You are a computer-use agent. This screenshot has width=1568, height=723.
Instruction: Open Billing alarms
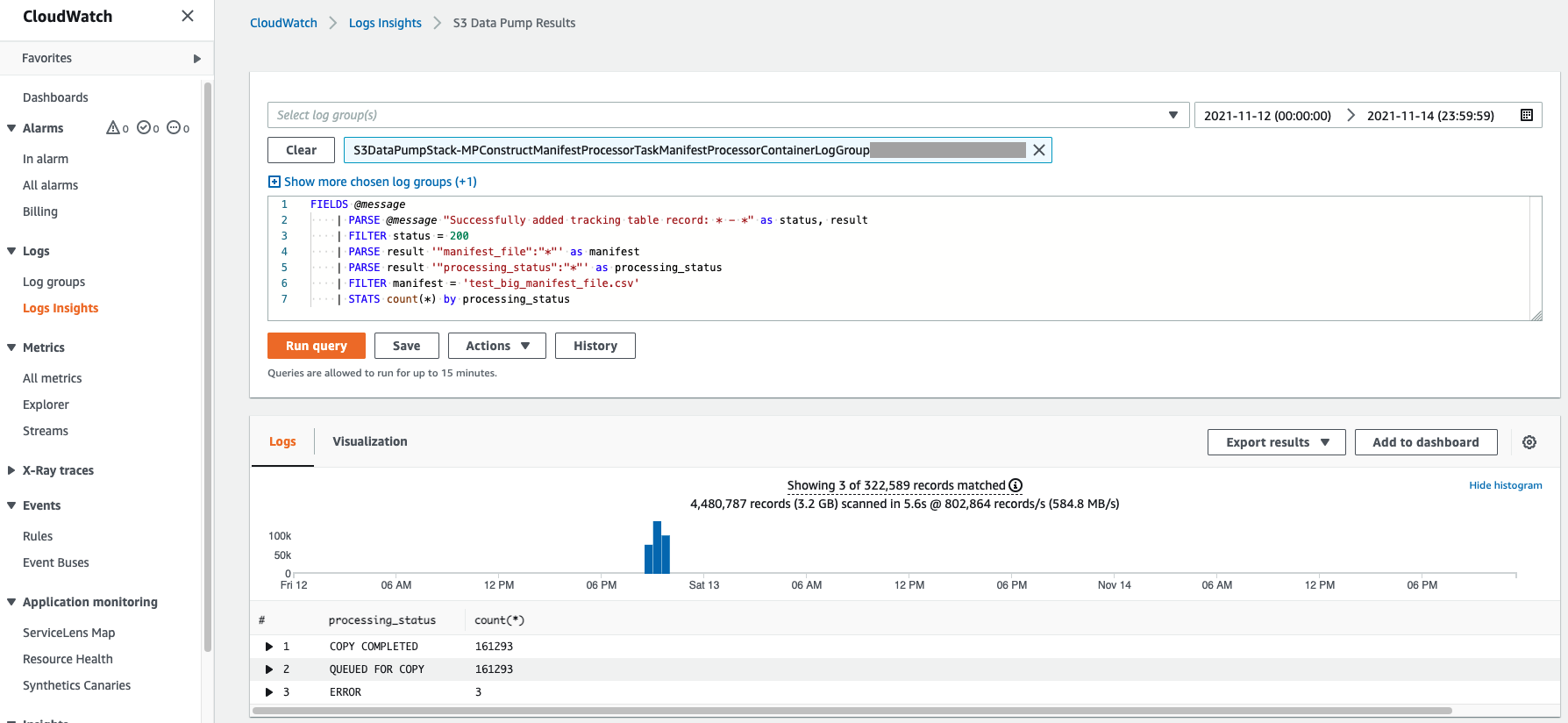click(40, 211)
